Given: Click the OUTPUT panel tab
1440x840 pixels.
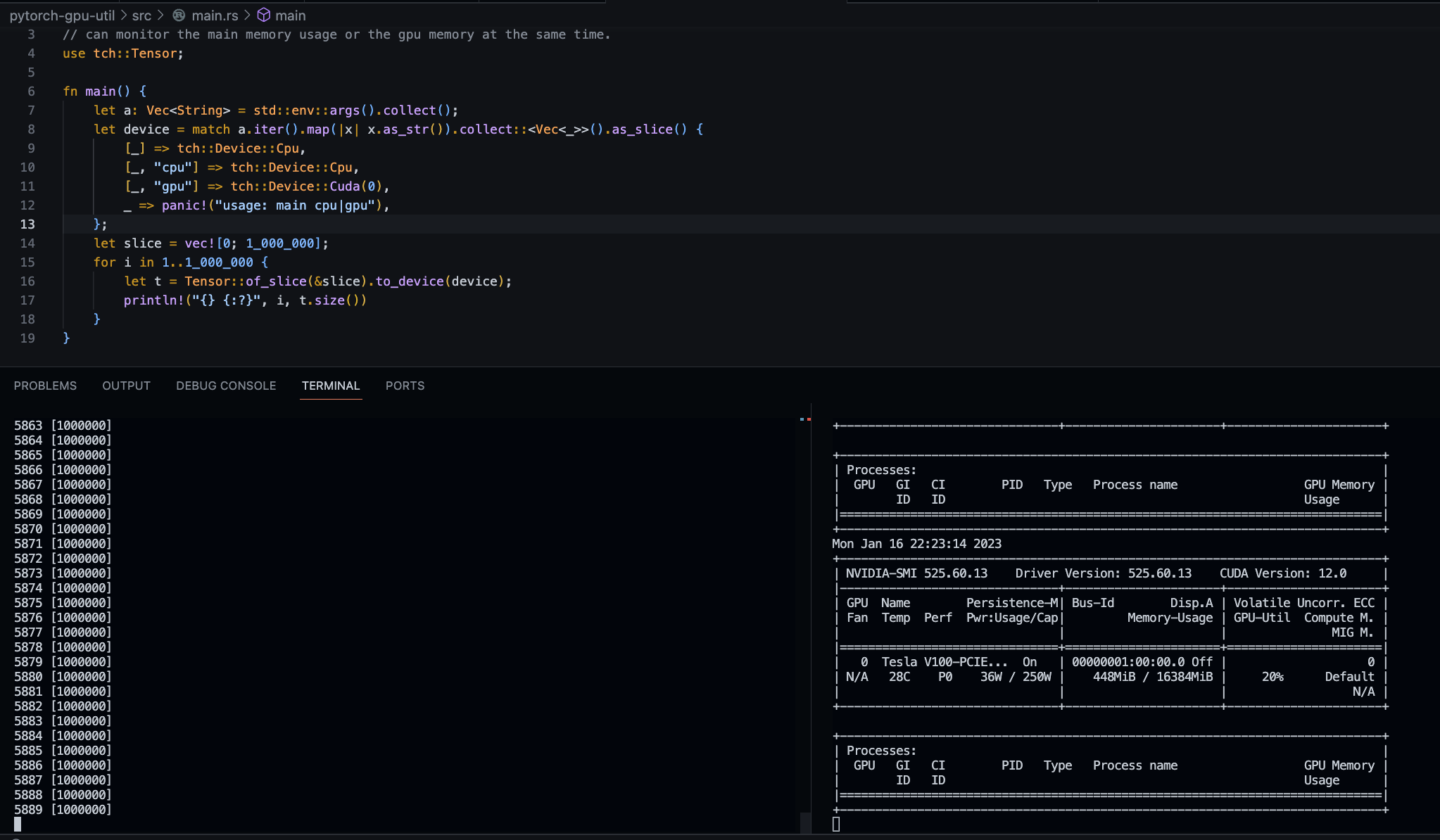Looking at the screenshot, I should point(126,385).
